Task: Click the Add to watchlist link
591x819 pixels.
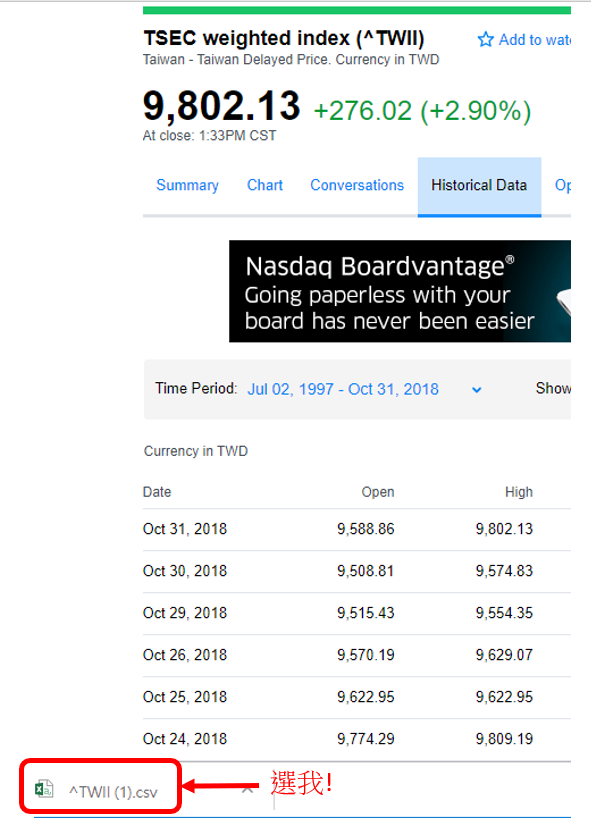Action: point(535,40)
